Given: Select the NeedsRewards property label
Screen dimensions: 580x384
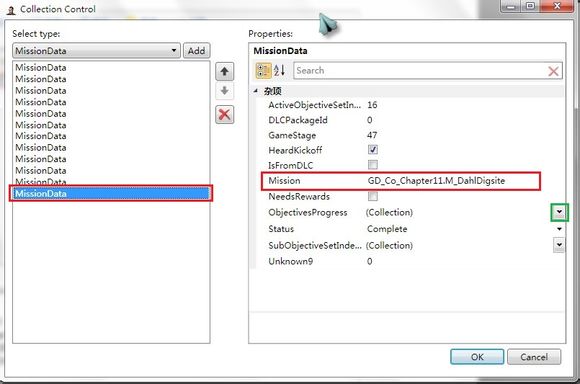Looking at the screenshot, I should pyautogui.click(x=299, y=196).
